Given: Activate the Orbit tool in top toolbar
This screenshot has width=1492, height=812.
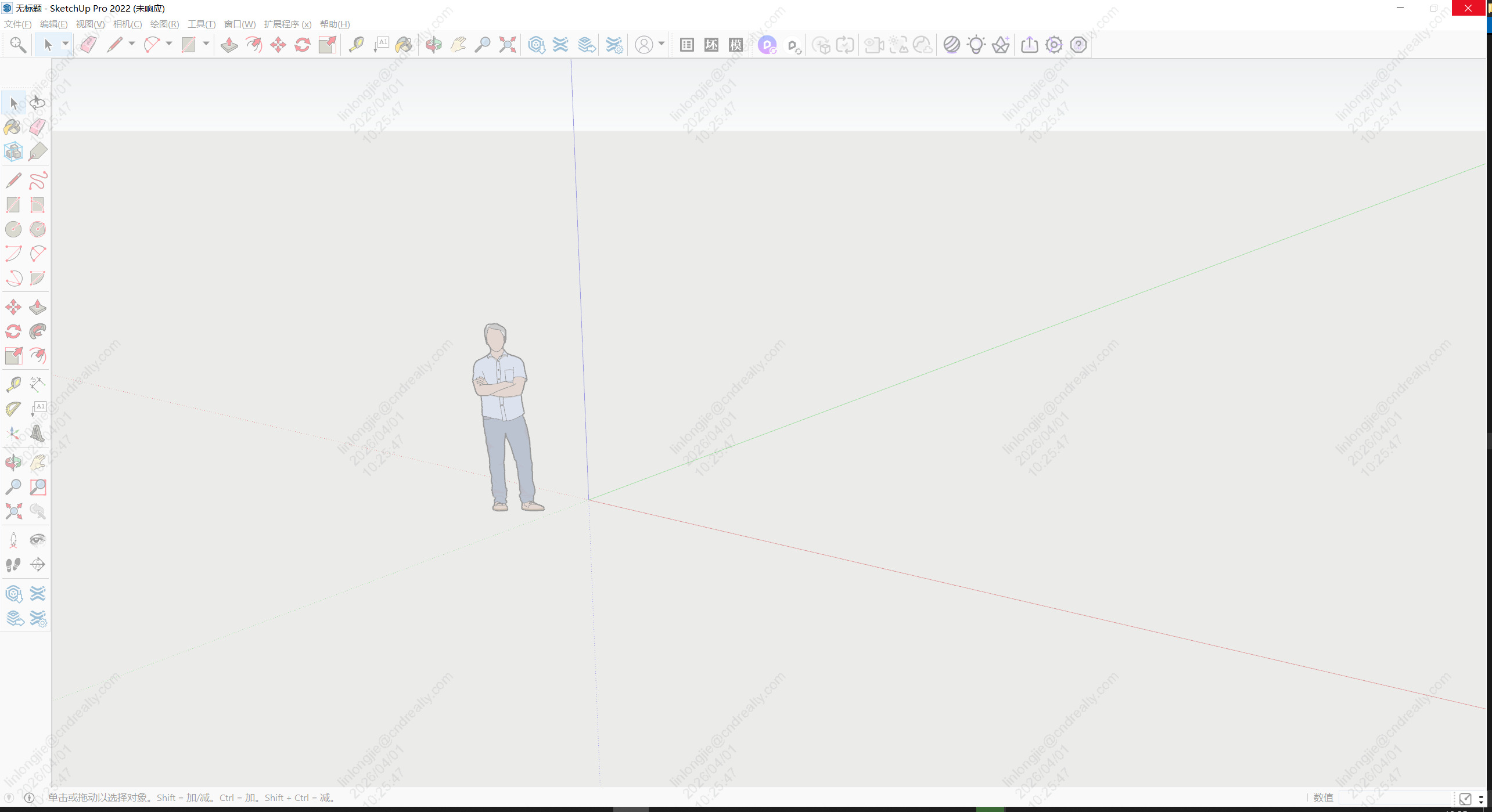Looking at the screenshot, I should click(433, 45).
